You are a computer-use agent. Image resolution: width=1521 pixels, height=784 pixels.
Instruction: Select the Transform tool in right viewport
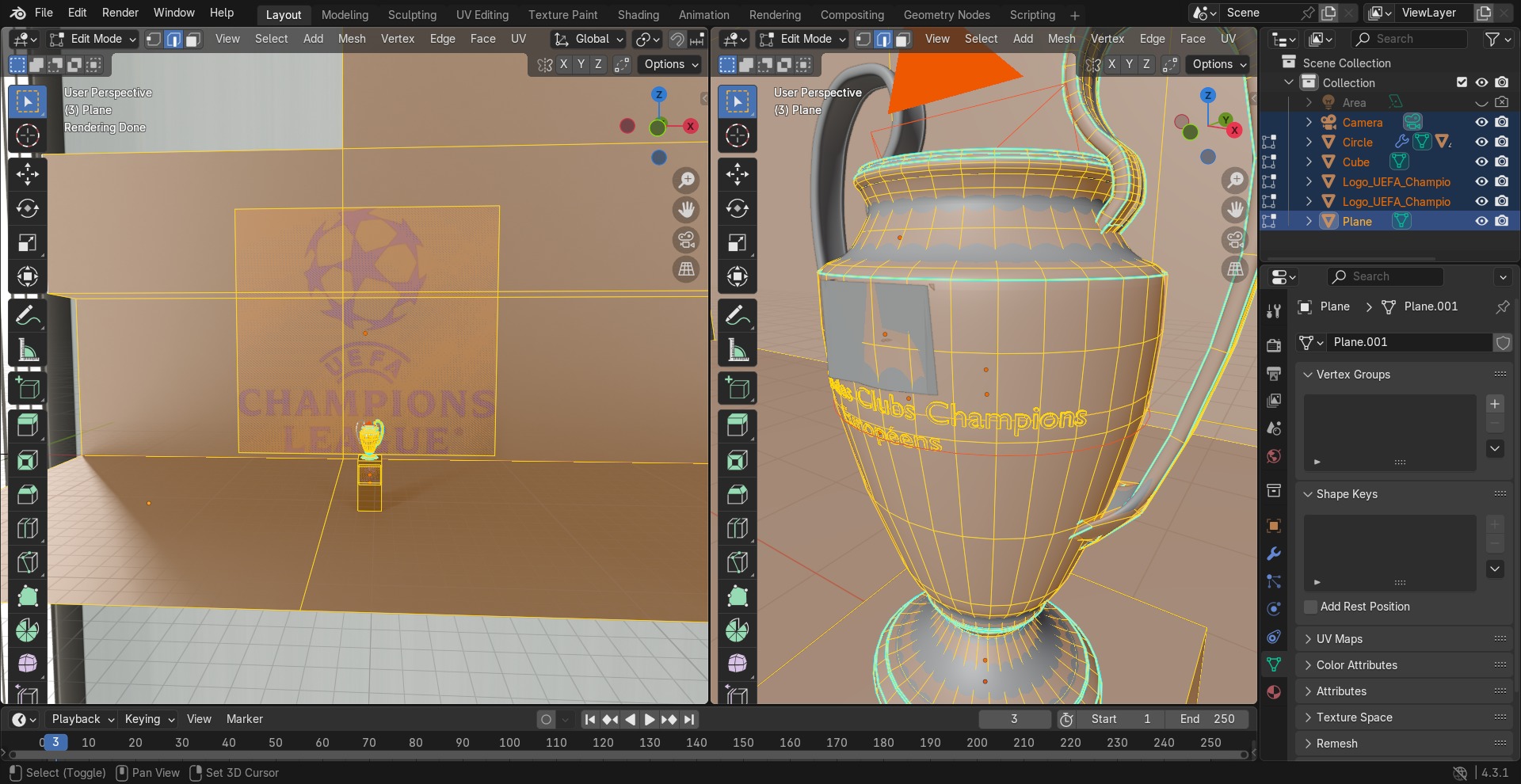[738, 276]
